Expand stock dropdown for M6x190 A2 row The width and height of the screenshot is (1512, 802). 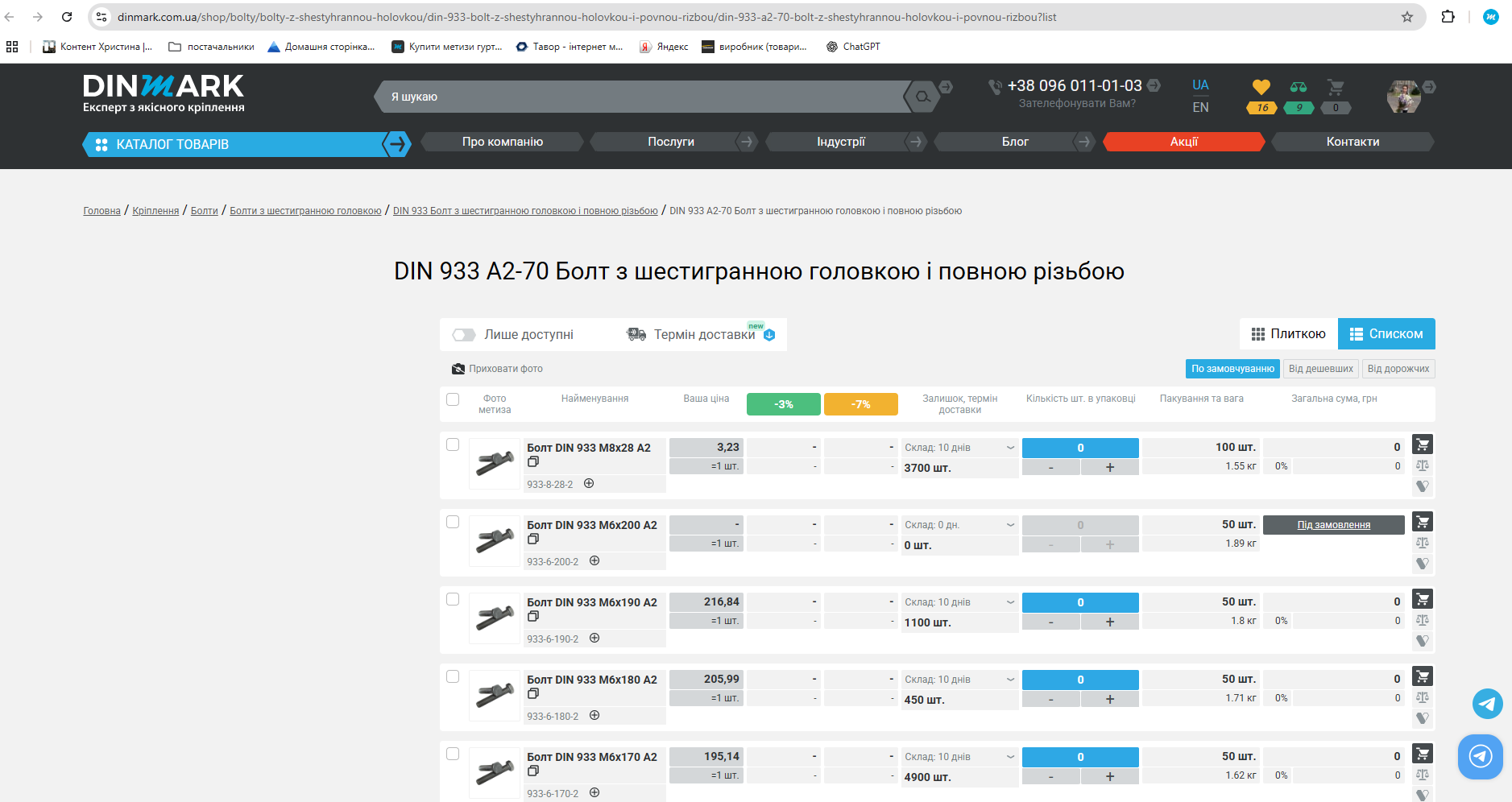coord(1010,602)
